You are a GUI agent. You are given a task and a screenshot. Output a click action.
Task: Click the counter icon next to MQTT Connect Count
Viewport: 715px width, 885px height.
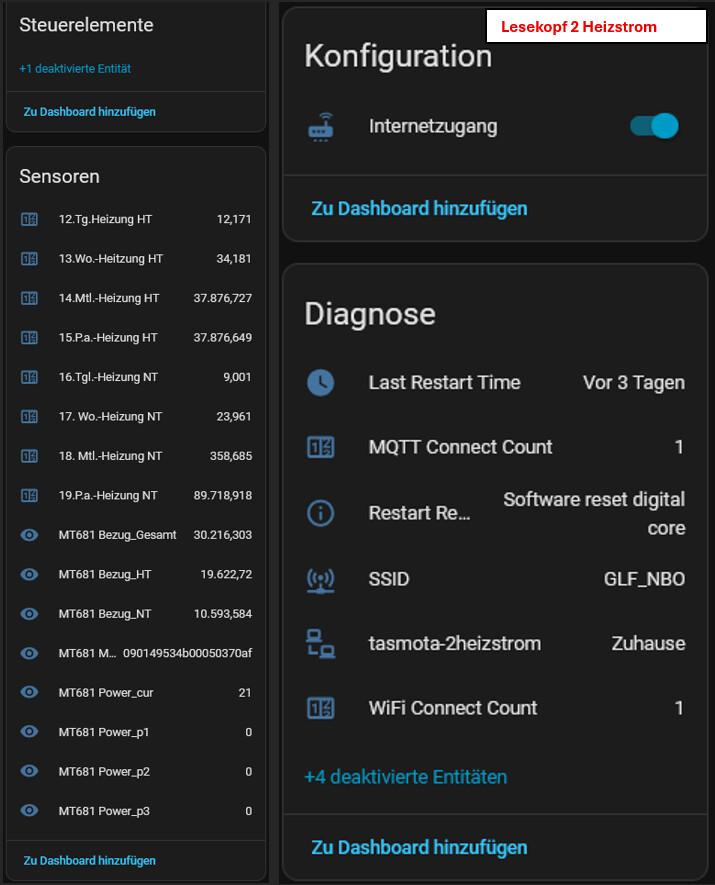320,447
